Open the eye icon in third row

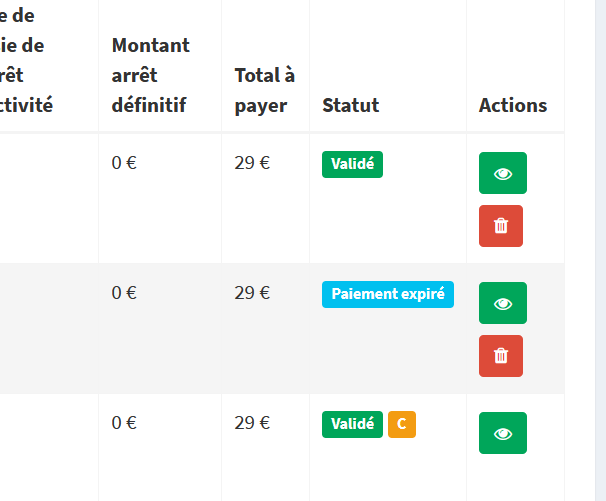pos(503,433)
